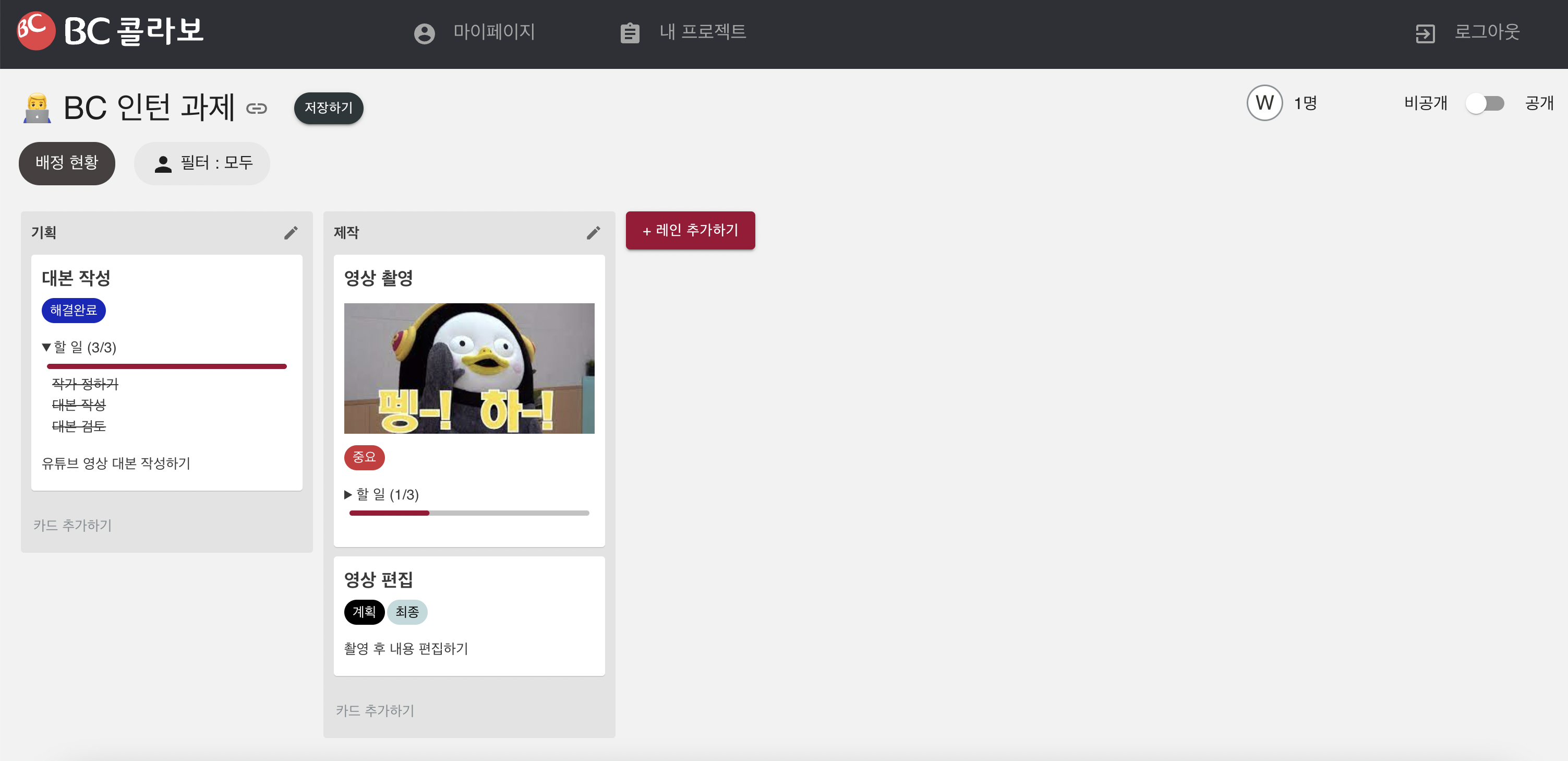Edit the 기획 lane with pencil icon

pyautogui.click(x=291, y=233)
